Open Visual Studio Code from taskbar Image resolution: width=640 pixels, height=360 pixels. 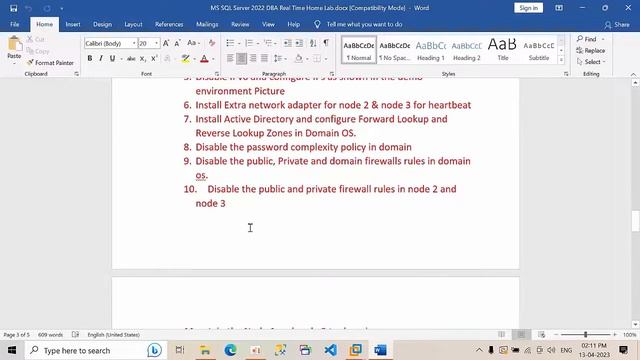pos(330,350)
